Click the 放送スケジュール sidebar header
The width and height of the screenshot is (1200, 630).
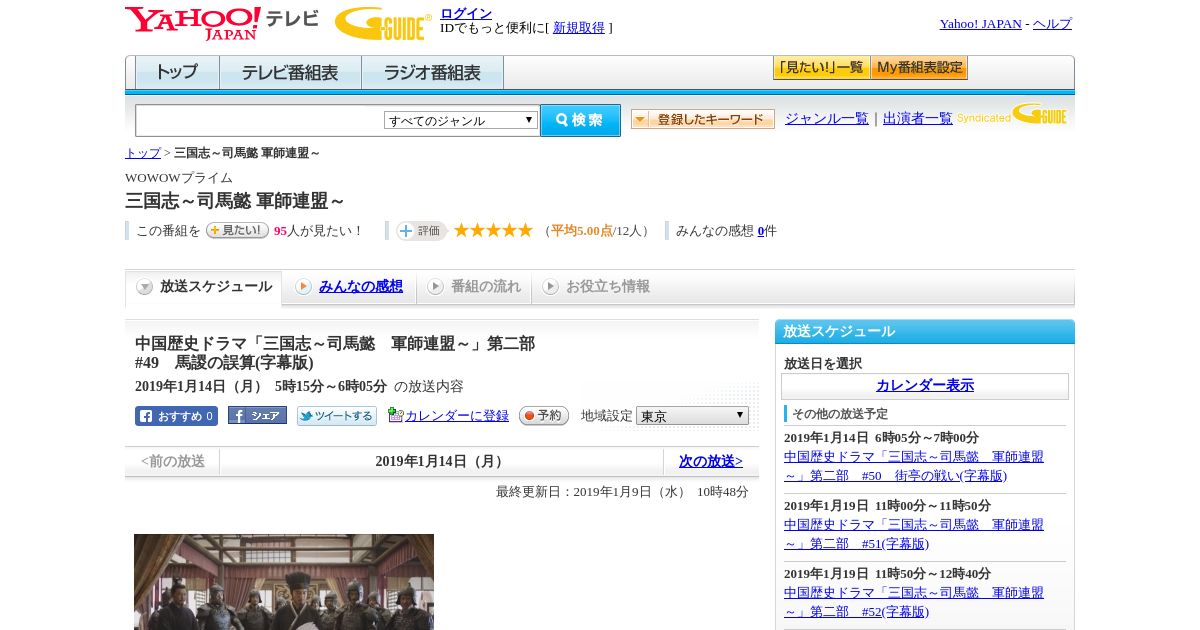click(x=925, y=332)
